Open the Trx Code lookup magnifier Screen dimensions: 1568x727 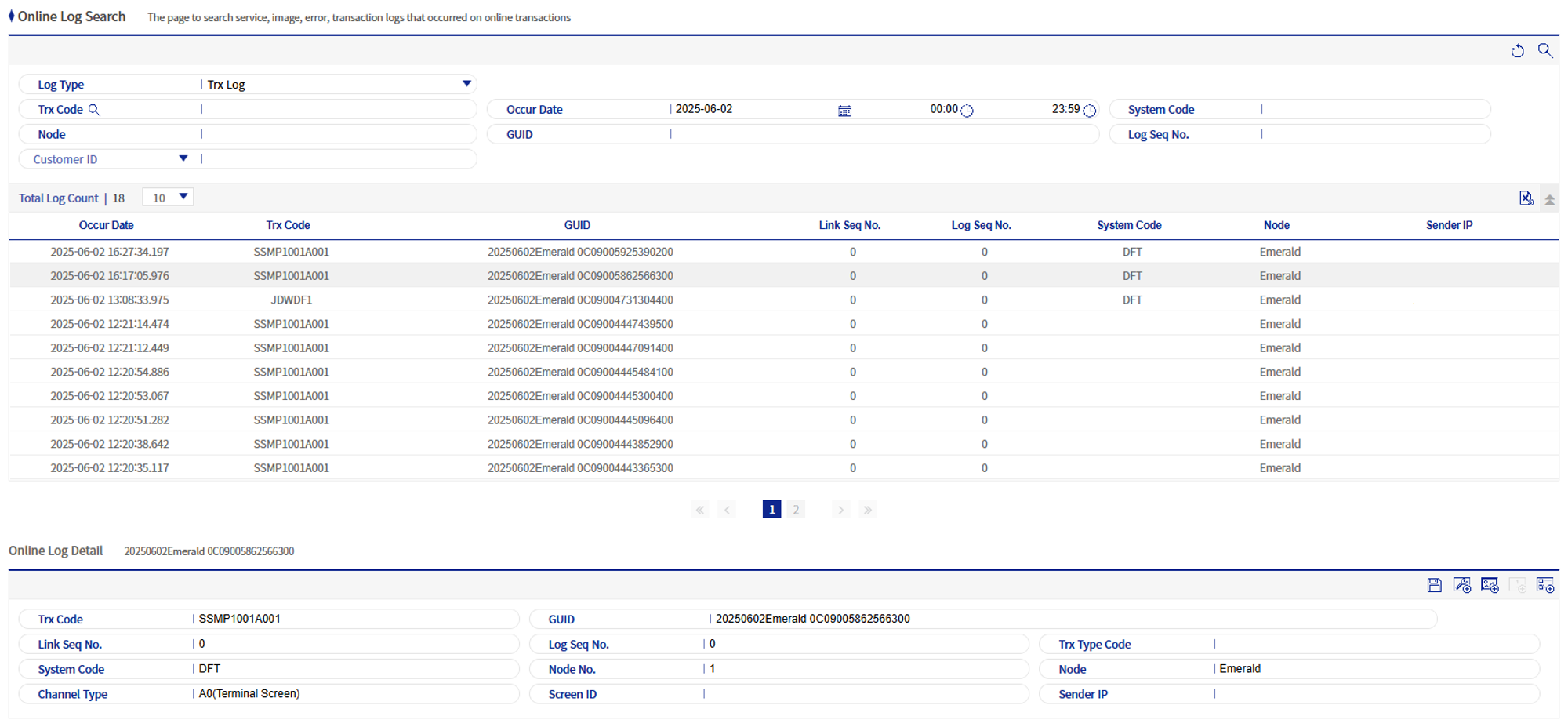[x=95, y=110]
